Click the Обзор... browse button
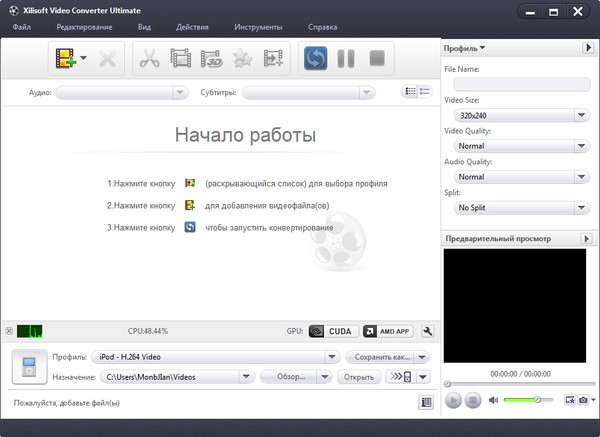Screen dimensions: 600x437 tap(289, 377)
